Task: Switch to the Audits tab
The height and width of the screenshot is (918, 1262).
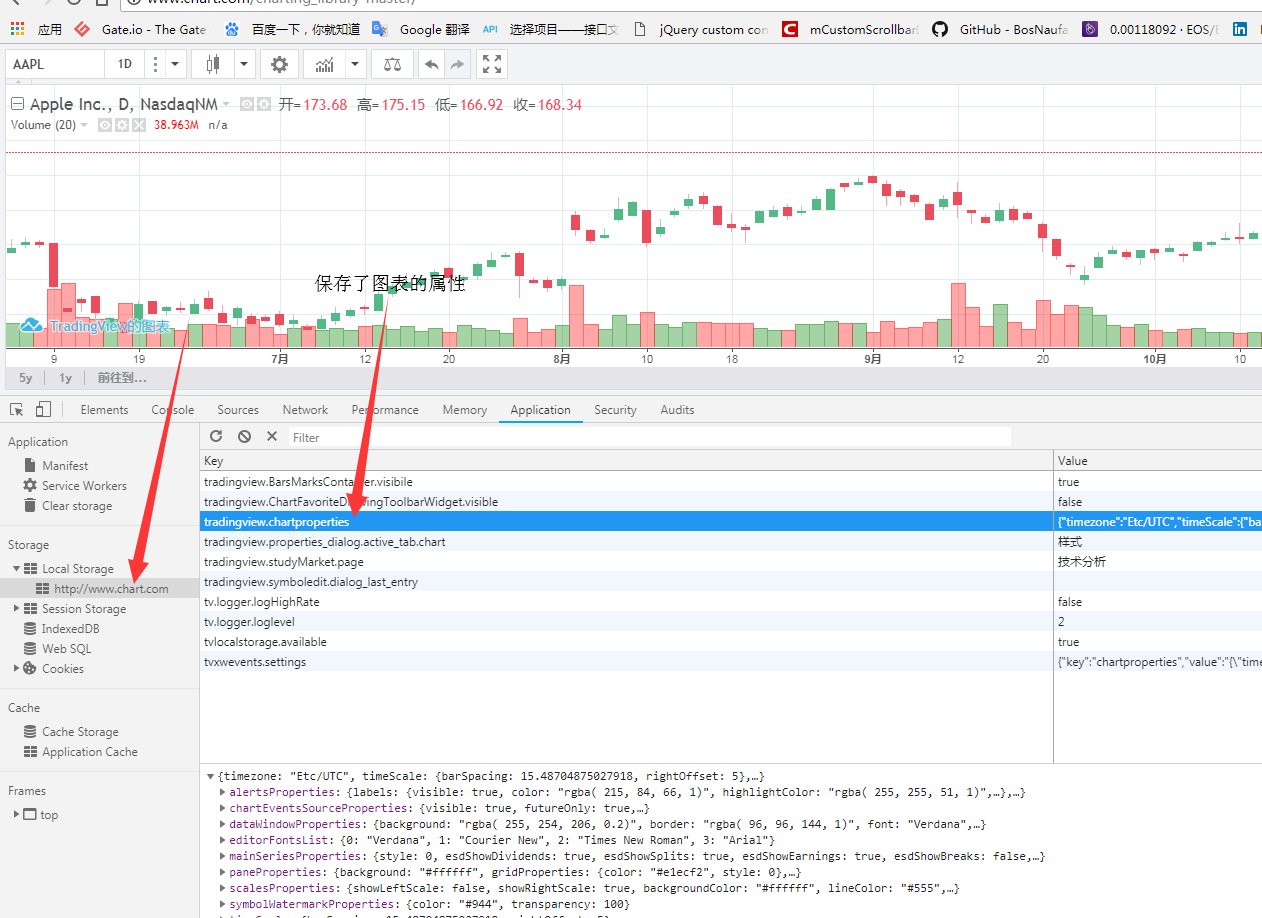Action: (677, 410)
